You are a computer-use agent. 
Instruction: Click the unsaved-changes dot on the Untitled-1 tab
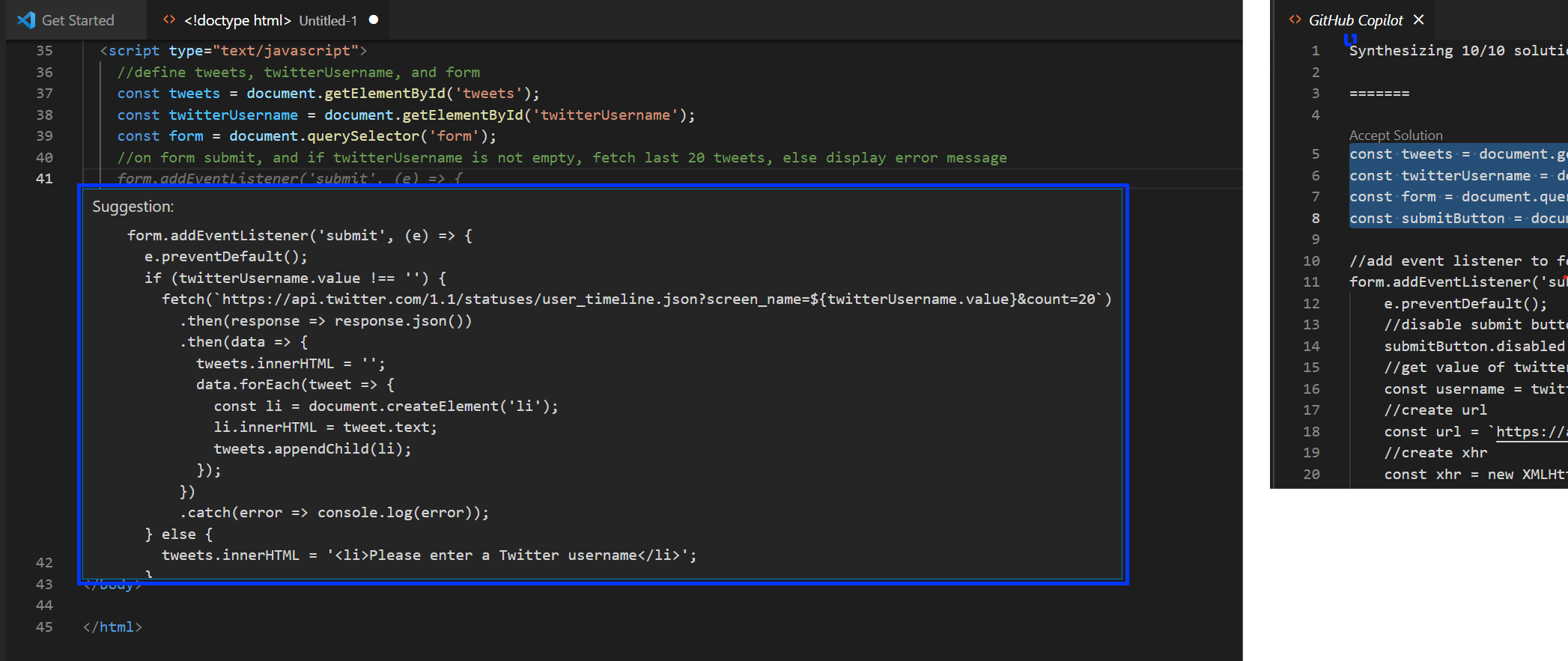click(374, 19)
